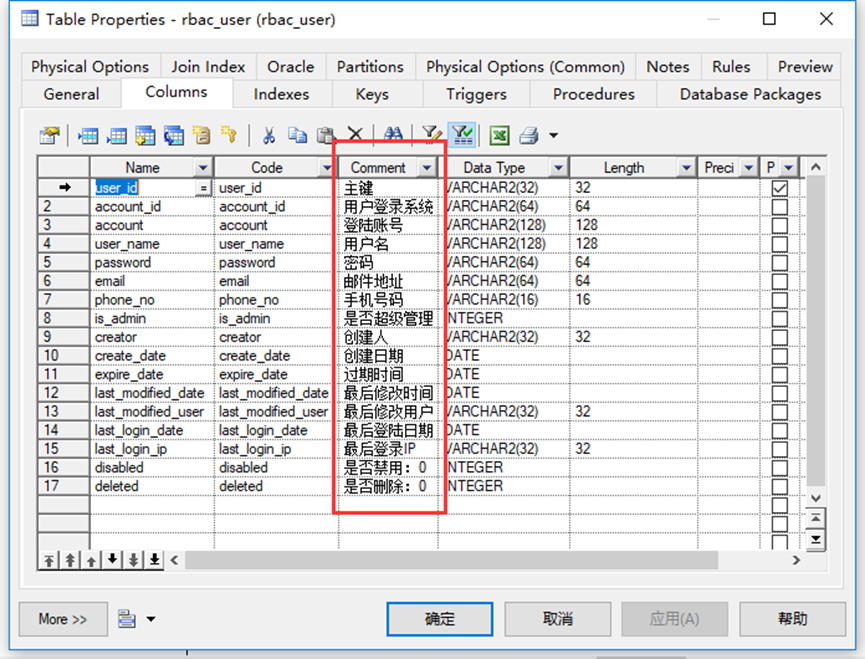Move selected row up one line
Screen dimensions: 865x659
click(x=91, y=560)
